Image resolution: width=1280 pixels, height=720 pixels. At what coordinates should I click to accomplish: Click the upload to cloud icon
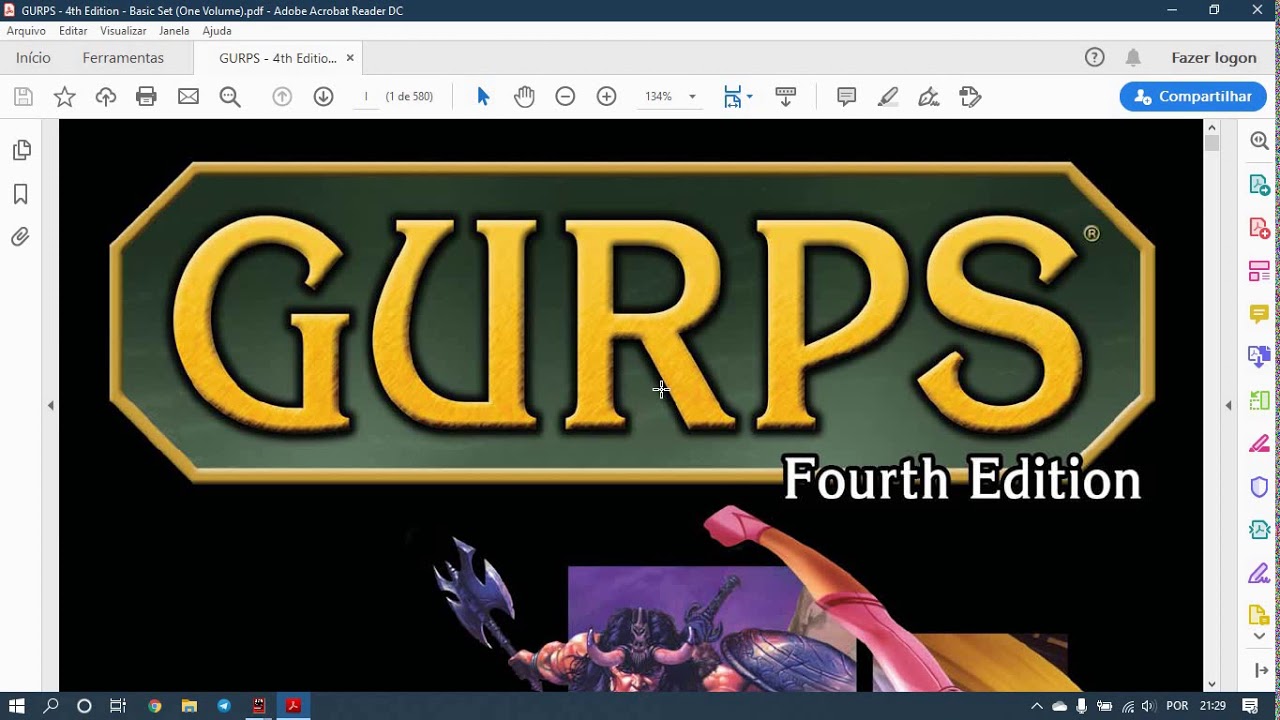[106, 97]
